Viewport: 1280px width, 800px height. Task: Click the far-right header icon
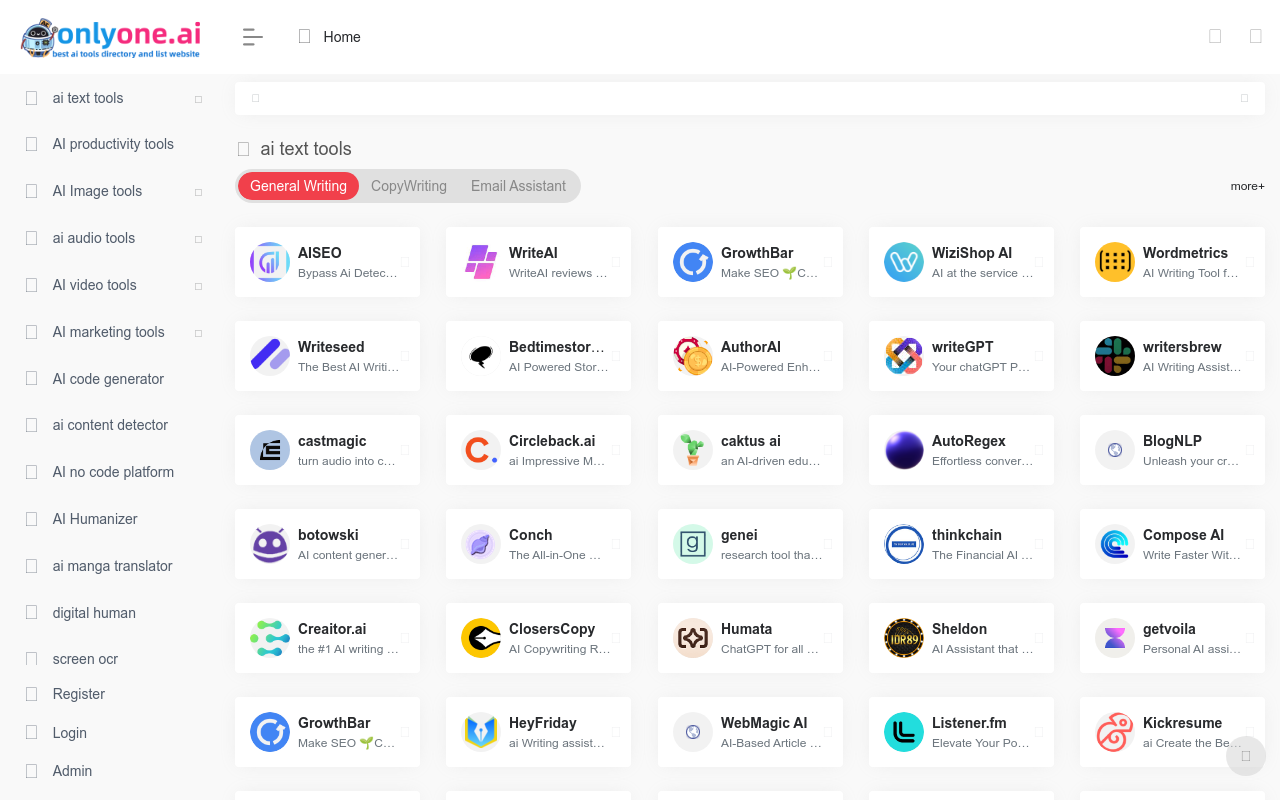[x=1256, y=37]
